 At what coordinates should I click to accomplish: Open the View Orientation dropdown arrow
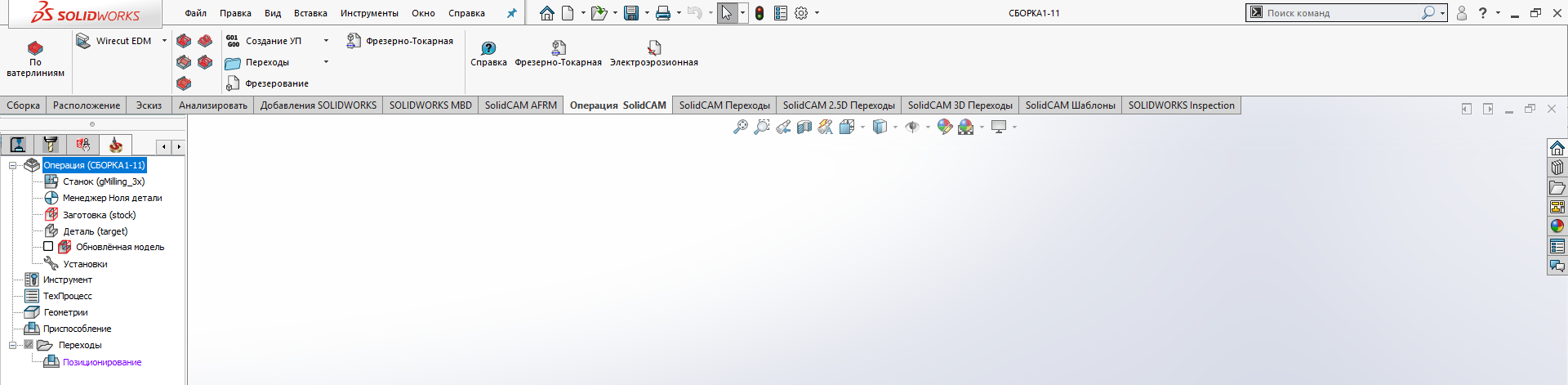(x=862, y=127)
